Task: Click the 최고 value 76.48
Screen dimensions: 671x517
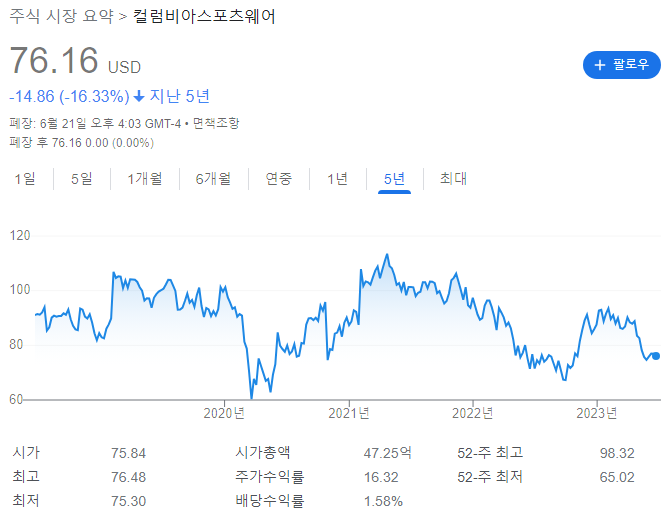Action: (x=128, y=477)
